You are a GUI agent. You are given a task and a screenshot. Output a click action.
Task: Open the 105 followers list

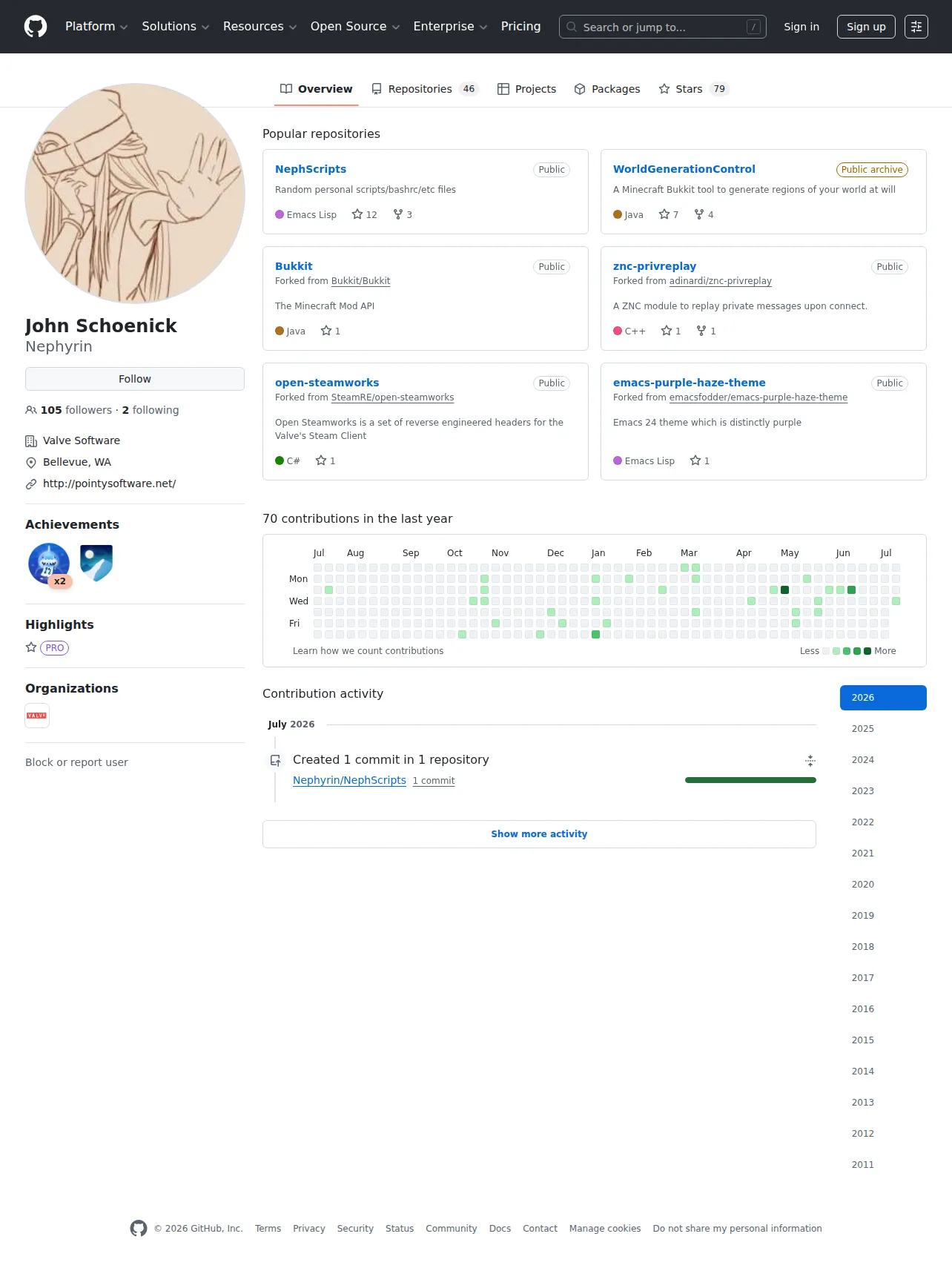click(69, 410)
